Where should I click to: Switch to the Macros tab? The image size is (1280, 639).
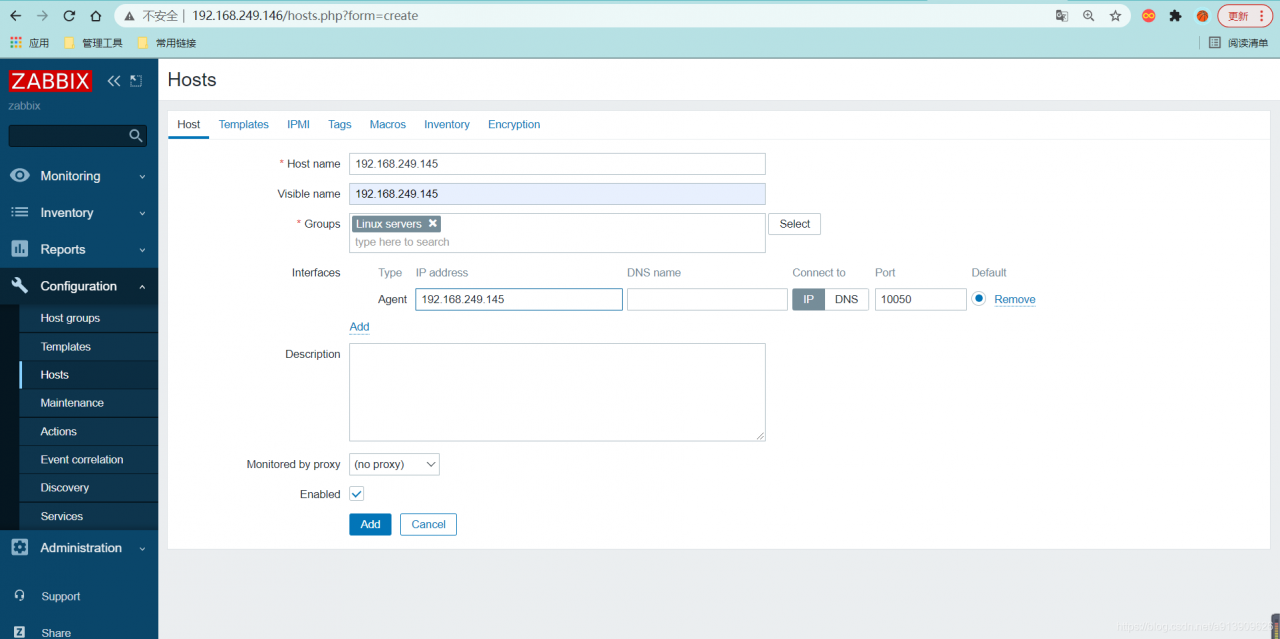pyautogui.click(x=388, y=124)
